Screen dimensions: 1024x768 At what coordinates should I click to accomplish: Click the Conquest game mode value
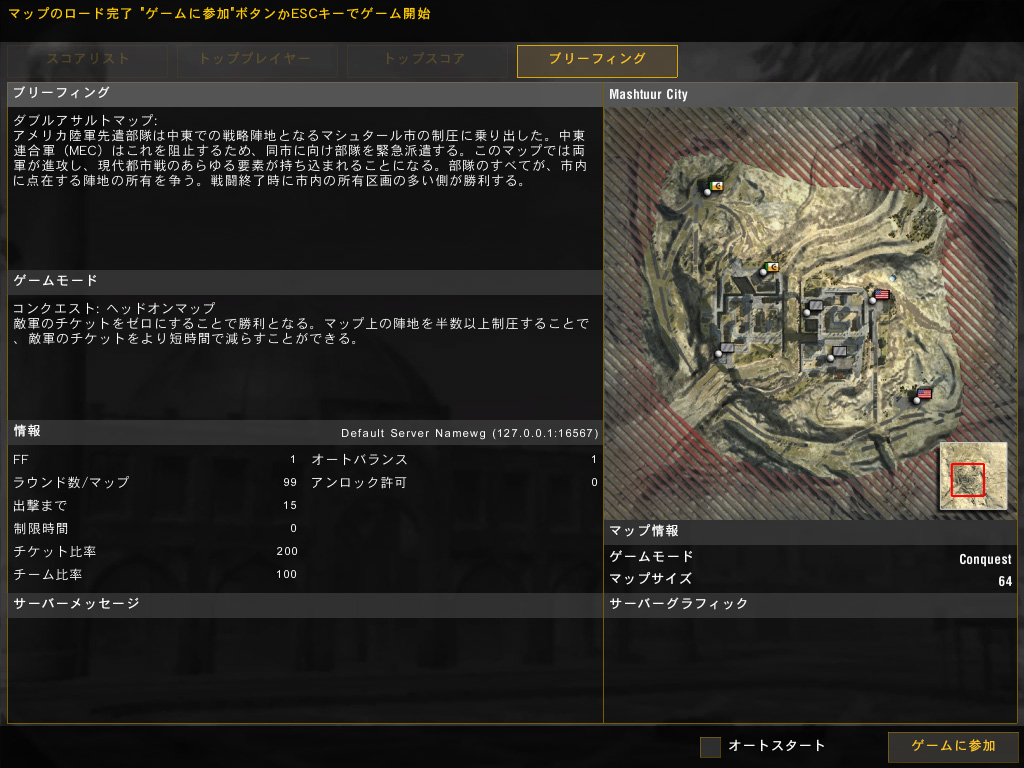click(985, 559)
